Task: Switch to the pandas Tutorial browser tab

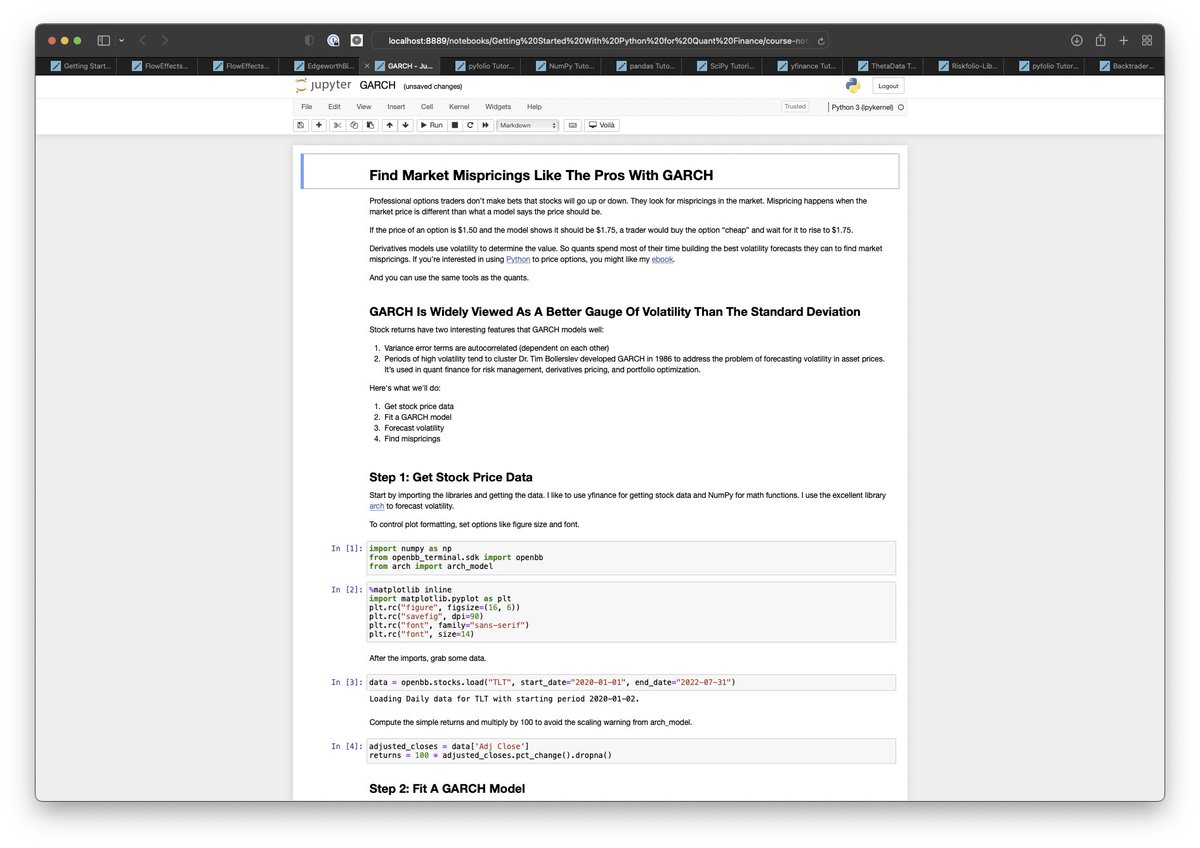Action: (643, 66)
